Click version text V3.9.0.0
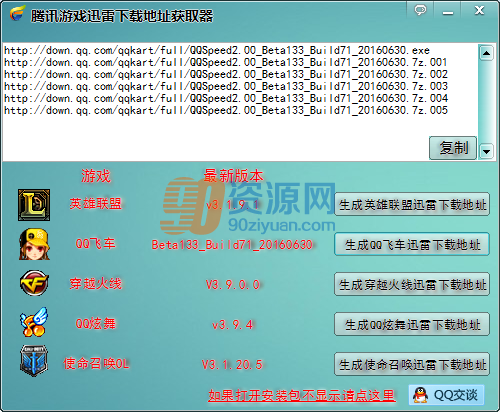Viewport: 500px width, 412px height. (233, 285)
